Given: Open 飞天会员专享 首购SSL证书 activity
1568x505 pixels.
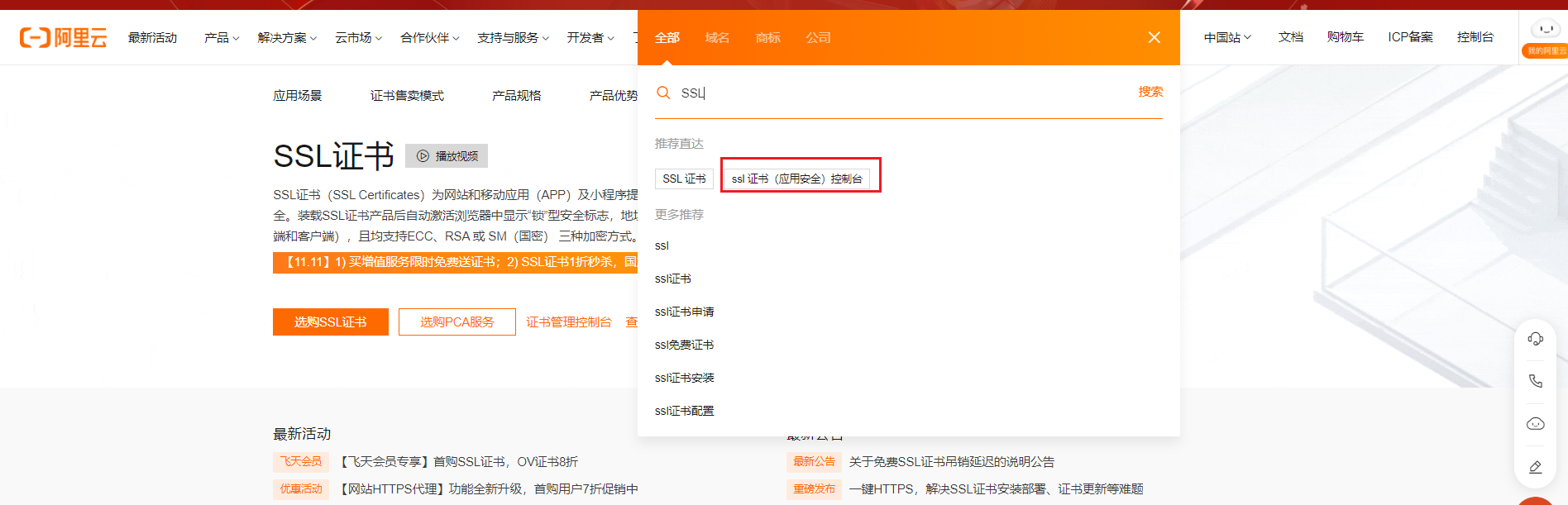Looking at the screenshot, I should [x=459, y=462].
